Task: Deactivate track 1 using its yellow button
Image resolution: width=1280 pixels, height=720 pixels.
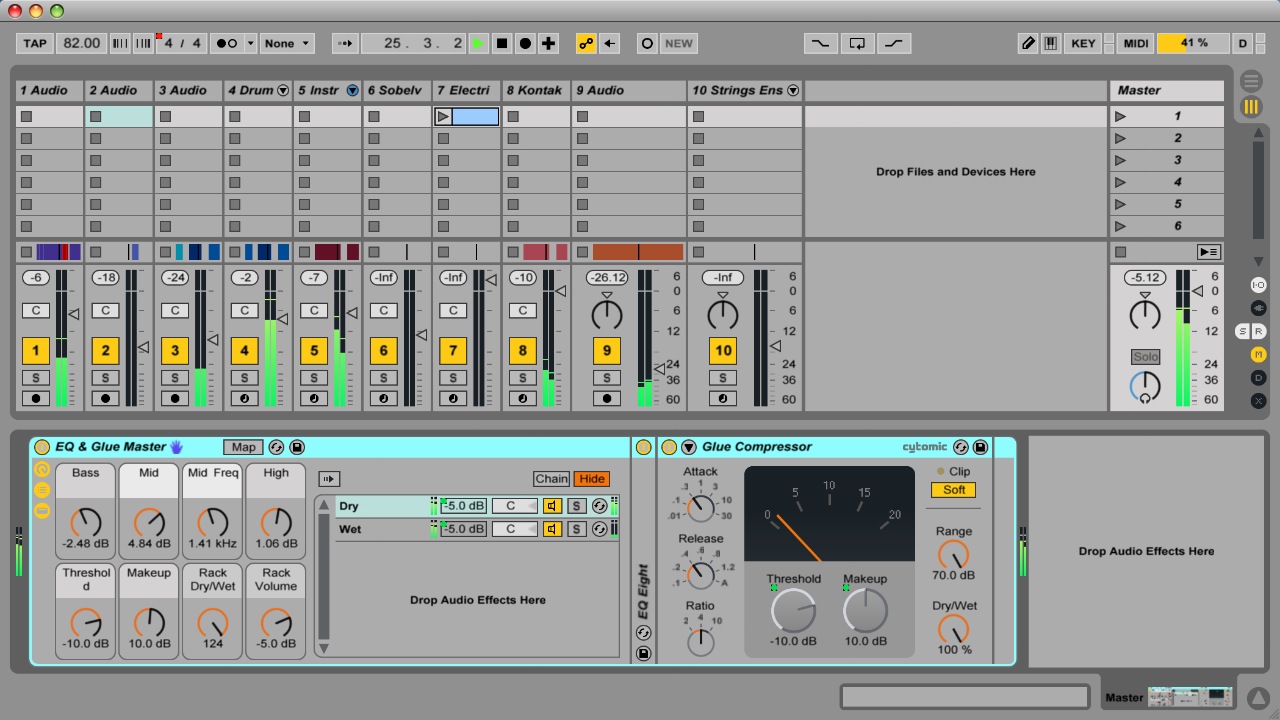Action: (x=36, y=351)
